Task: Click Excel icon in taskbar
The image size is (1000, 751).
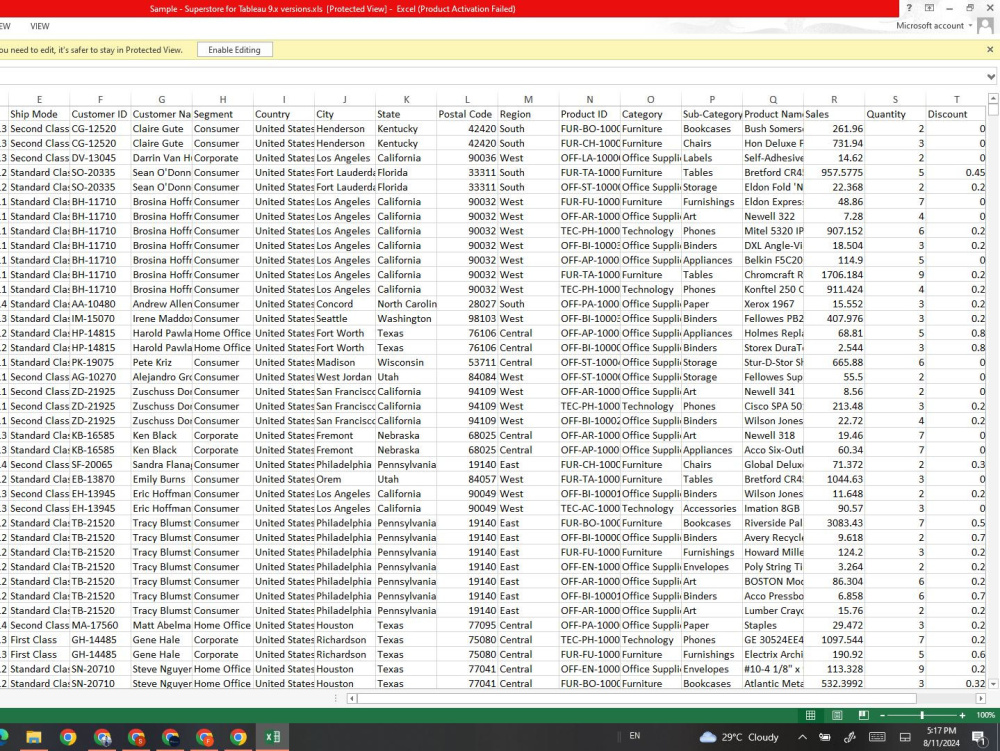Action: click(273, 738)
